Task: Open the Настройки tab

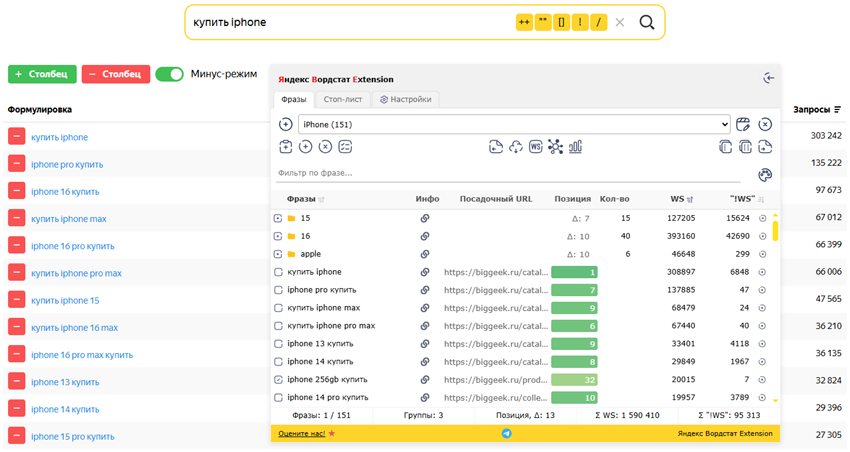Action: tap(405, 99)
